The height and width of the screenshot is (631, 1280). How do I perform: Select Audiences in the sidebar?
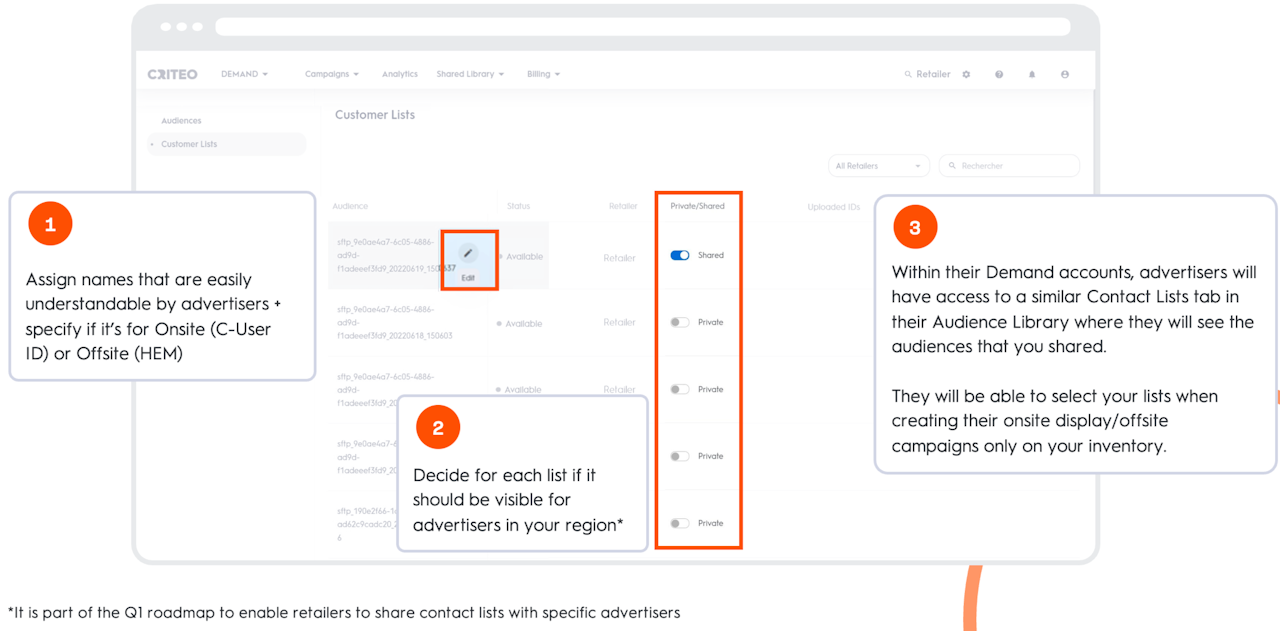(x=181, y=121)
